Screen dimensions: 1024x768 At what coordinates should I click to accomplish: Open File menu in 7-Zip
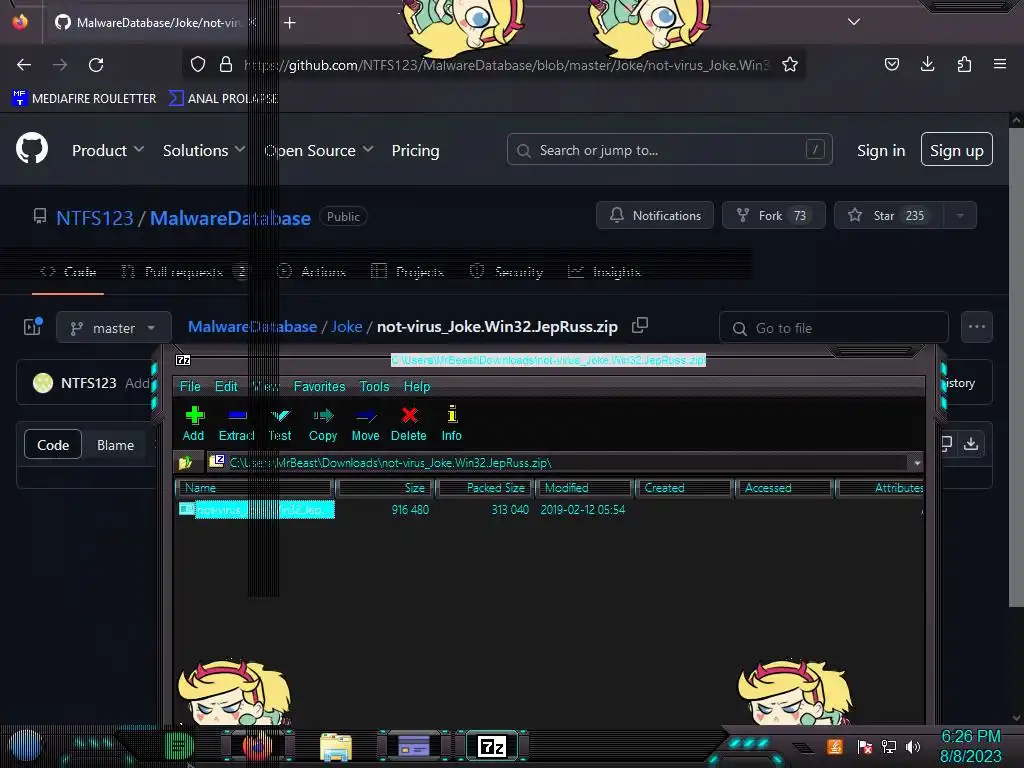[x=190, y=387]
